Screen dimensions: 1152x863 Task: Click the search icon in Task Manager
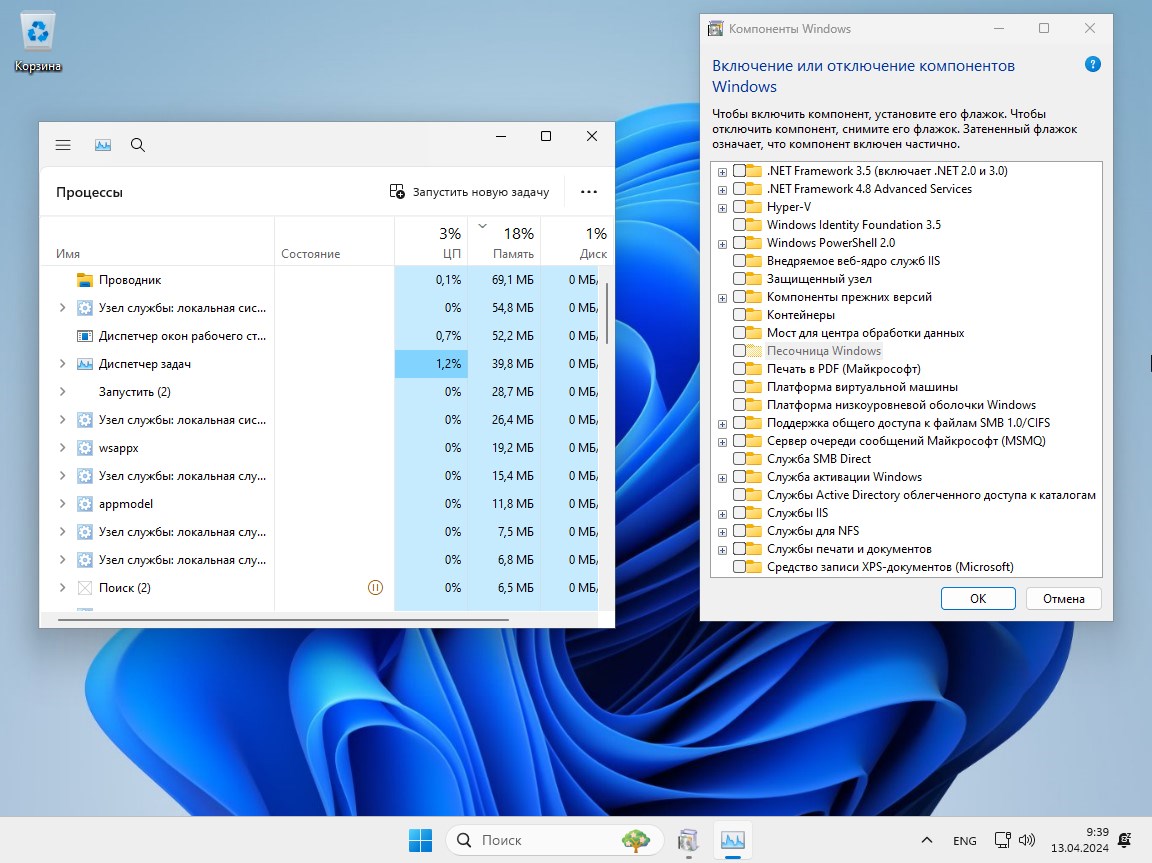(x=138, y=145)
